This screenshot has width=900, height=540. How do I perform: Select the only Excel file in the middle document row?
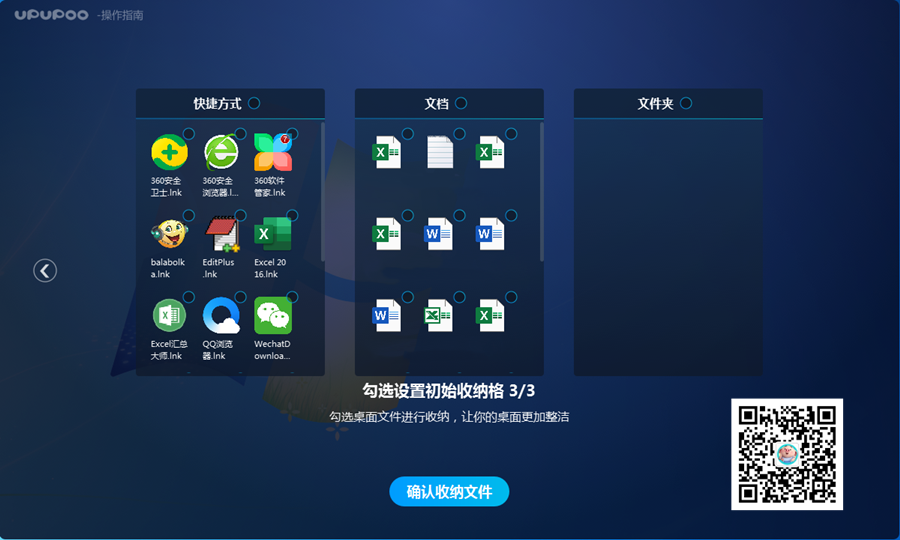[387, 234]
